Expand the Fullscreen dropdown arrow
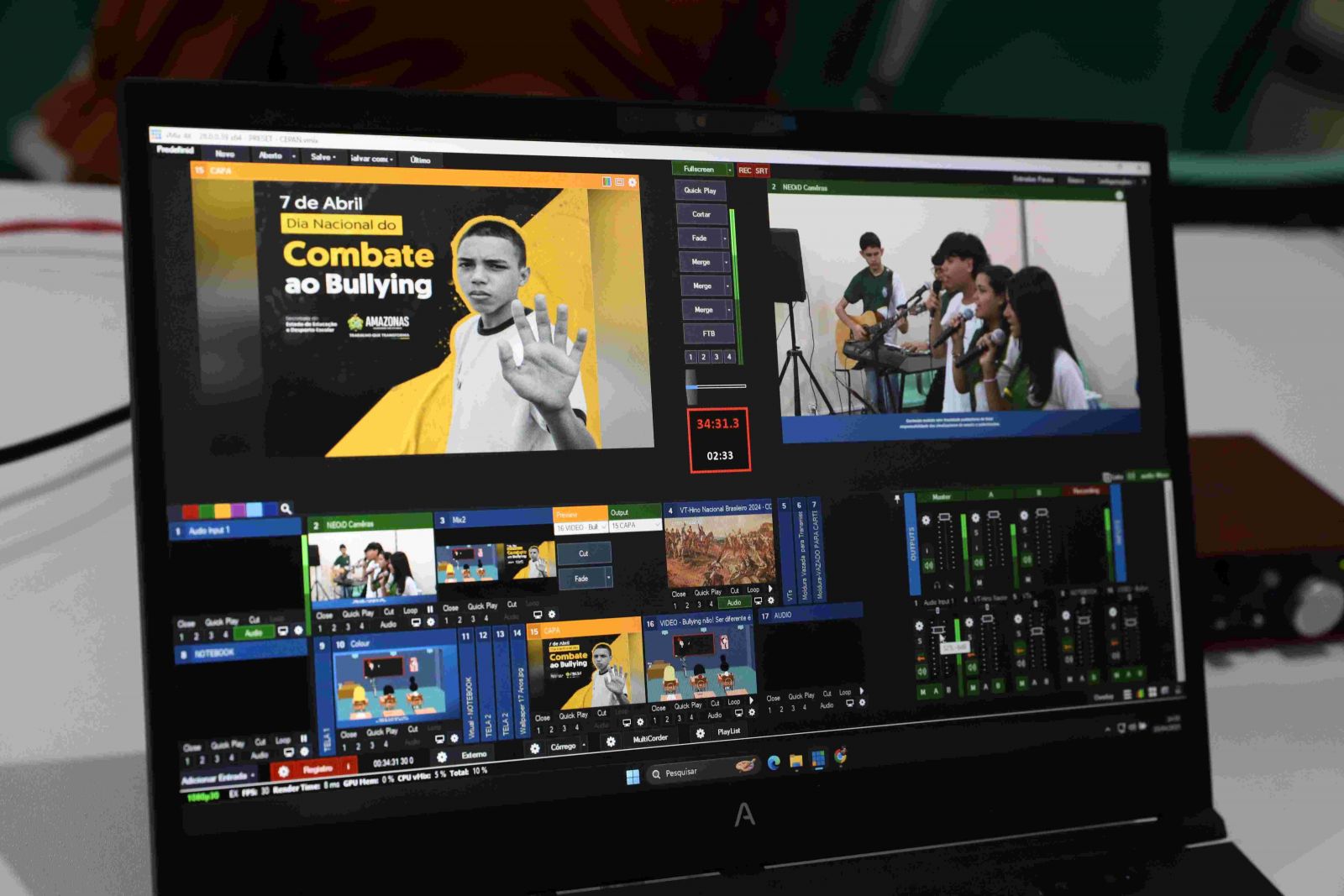 pyautogui.click(x=729, y=170)
